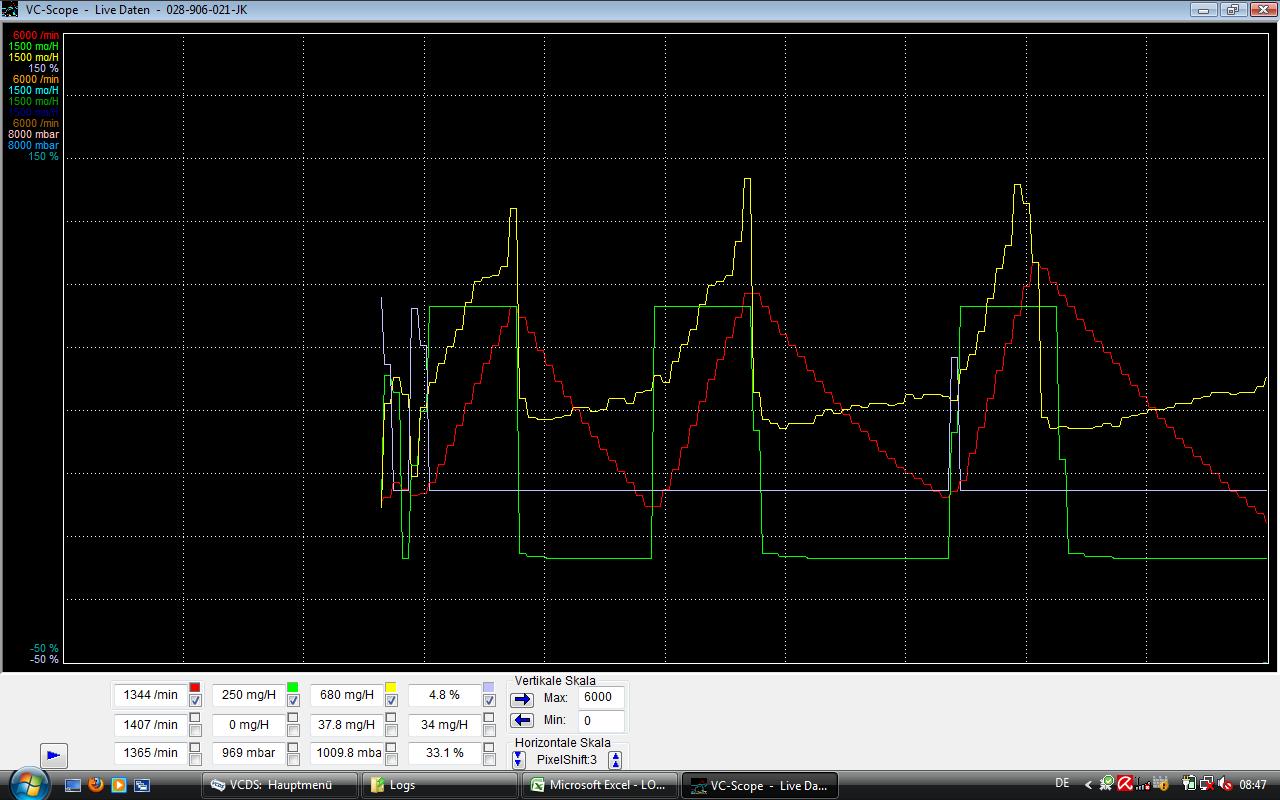Enable the 1365 /min channel checkbox
This screenshot has width=1280, height=800.
tap(195, 760)
